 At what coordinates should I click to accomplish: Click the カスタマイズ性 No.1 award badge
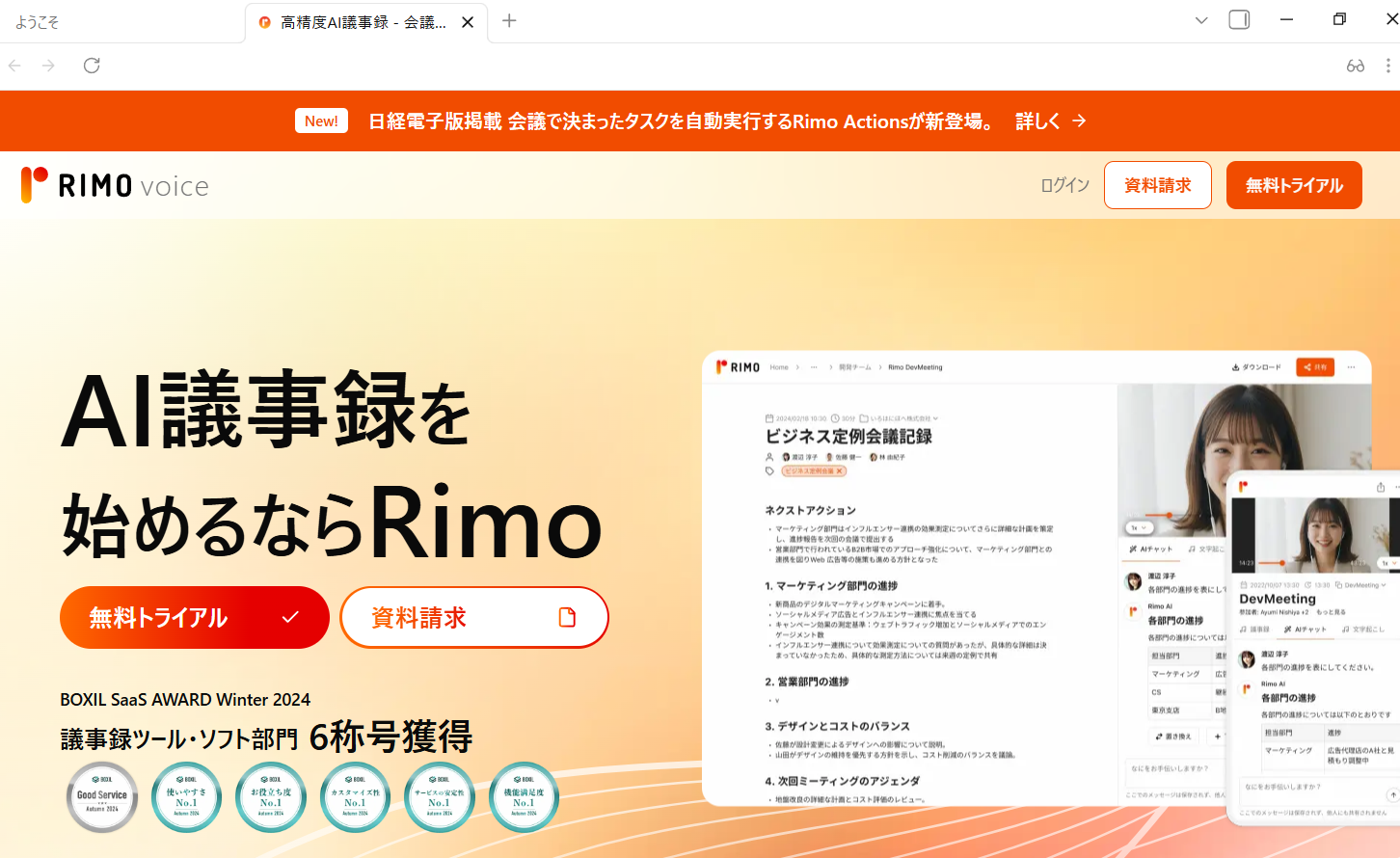pyautogui.click(x=355, y=797)
